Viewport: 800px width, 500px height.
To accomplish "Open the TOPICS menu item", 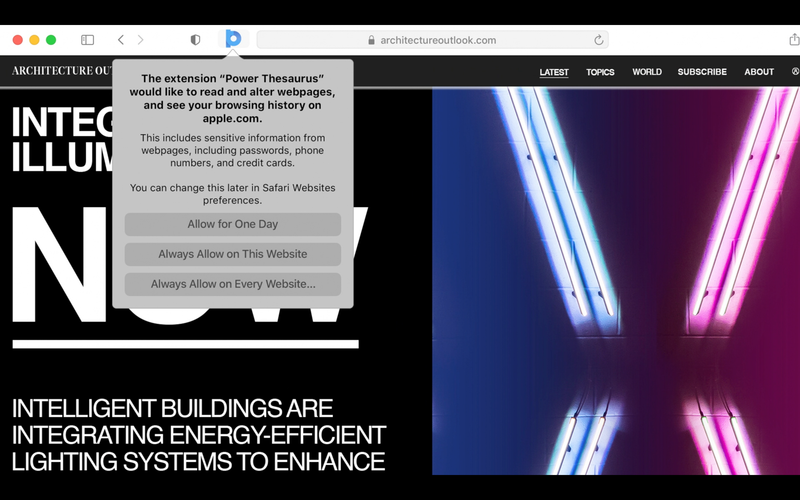I will [600, 72].
